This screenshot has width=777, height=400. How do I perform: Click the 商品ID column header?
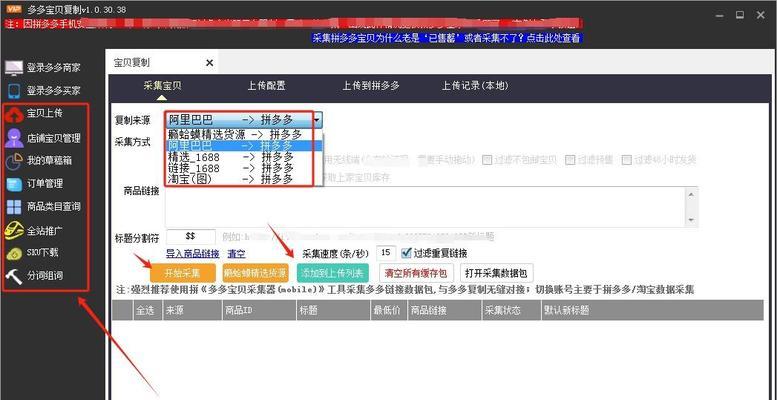259,310
